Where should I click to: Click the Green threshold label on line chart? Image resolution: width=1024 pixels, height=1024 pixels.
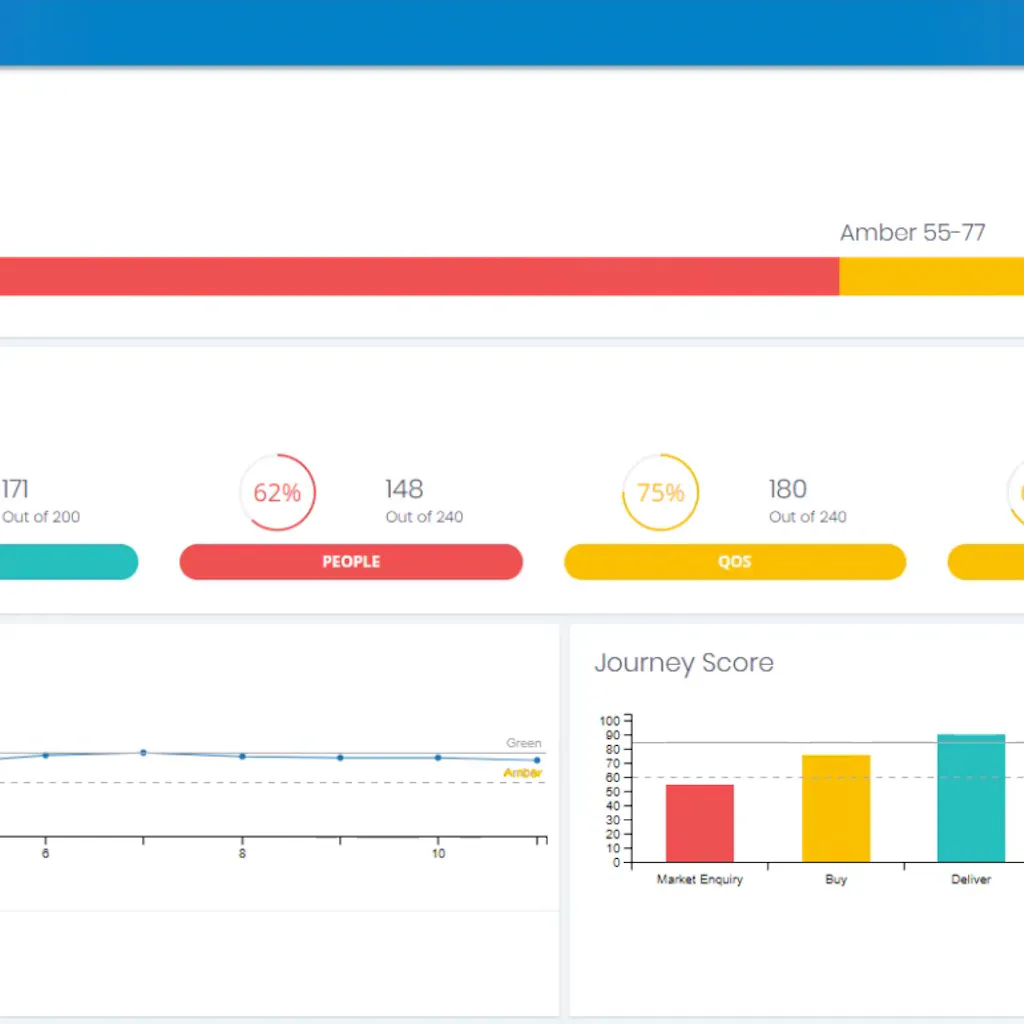click(x=523, y=743)
